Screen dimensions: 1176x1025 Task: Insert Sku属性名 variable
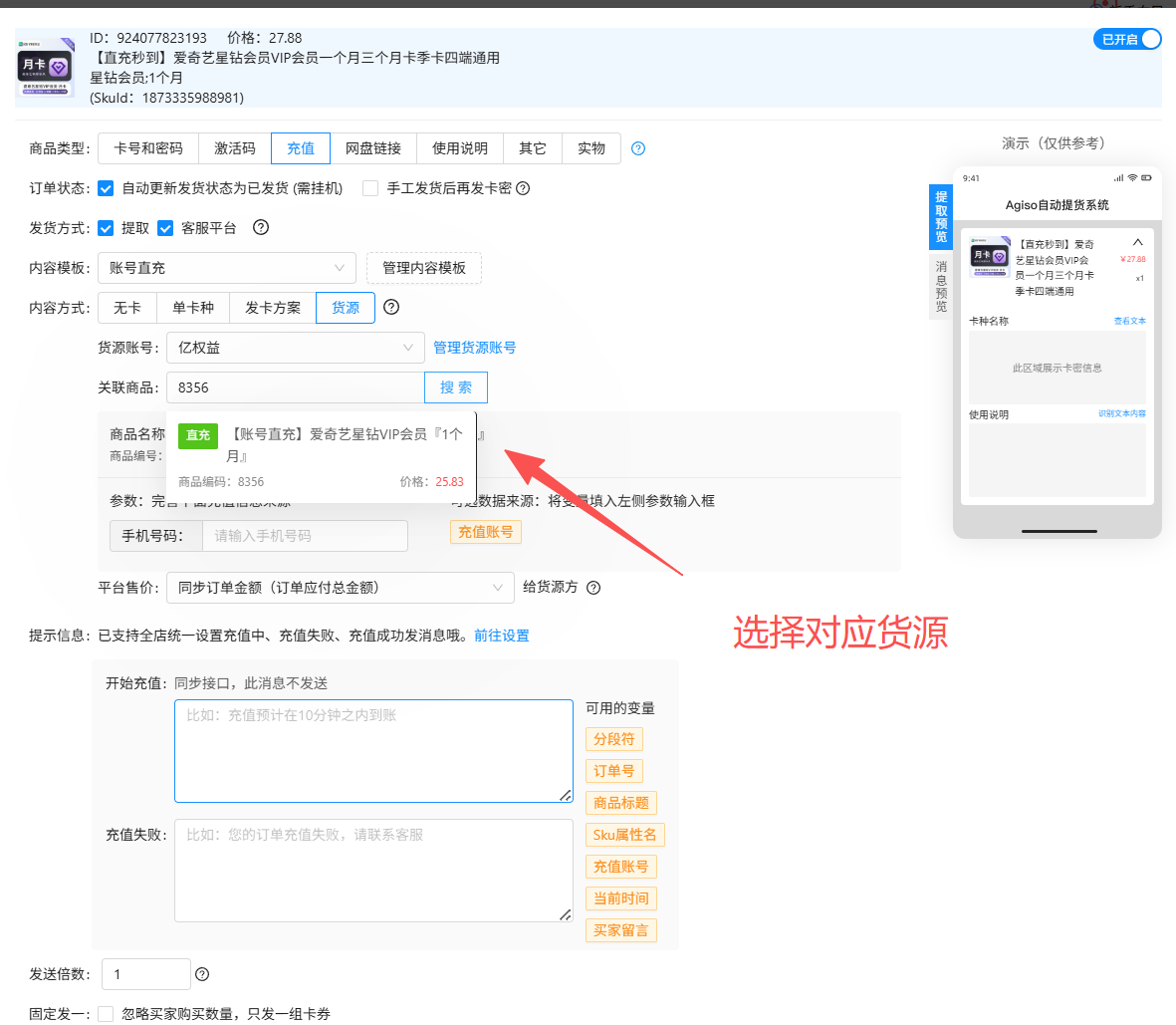pyautogui.click(x=624, y=835)
